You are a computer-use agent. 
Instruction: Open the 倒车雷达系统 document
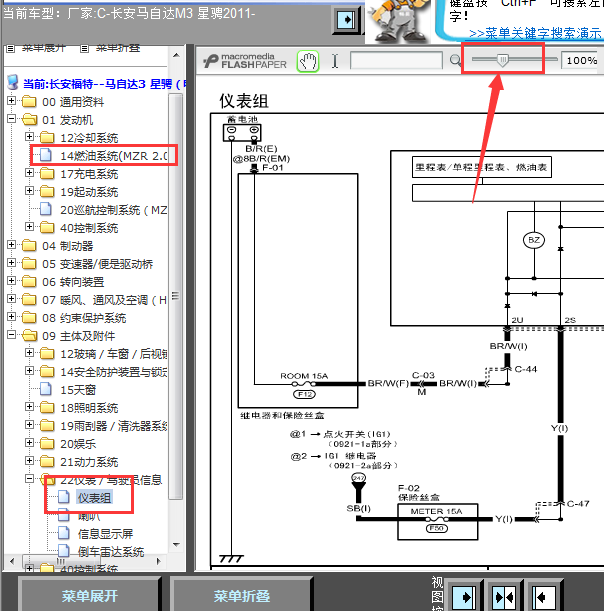coord(111,551)
